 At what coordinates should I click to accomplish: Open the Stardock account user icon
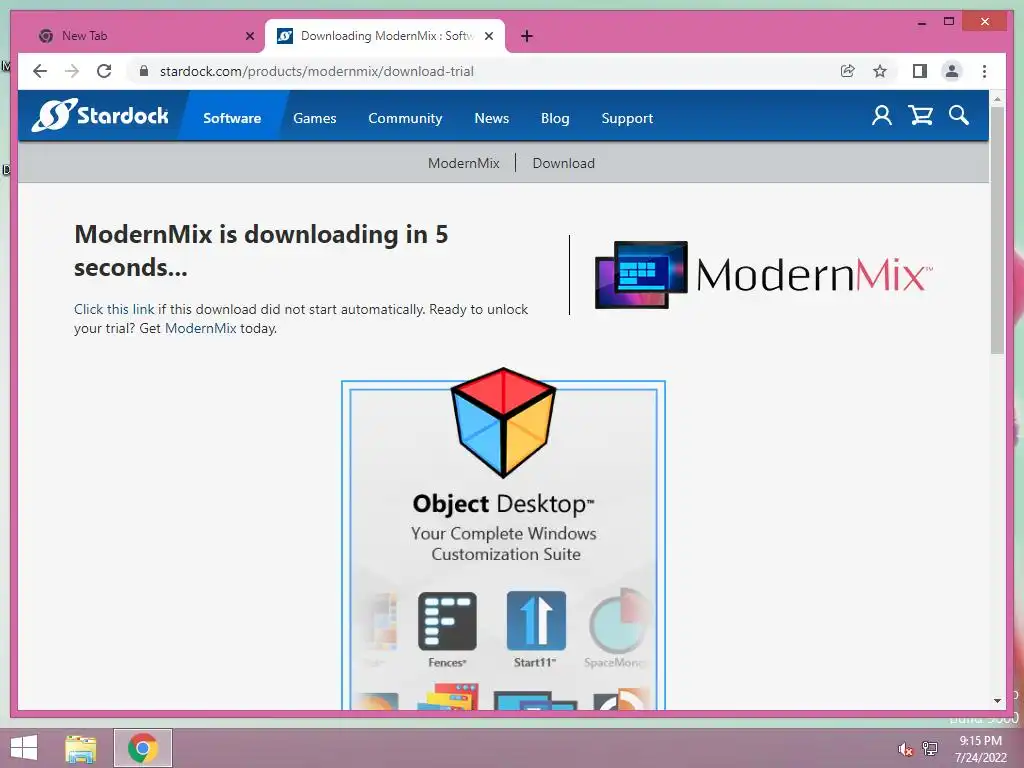click(882, 116)
